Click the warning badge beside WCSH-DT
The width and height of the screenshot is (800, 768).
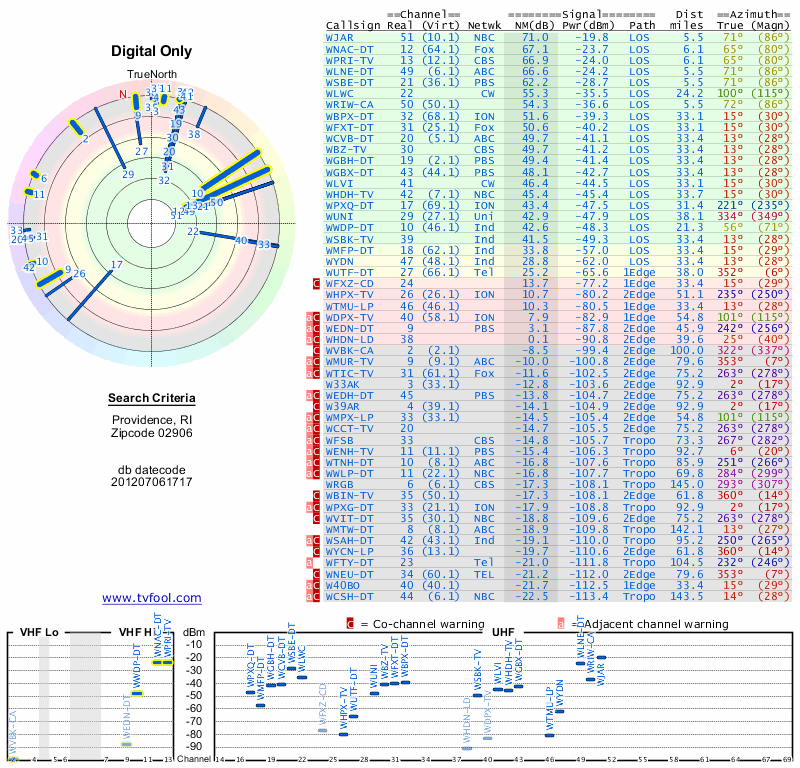point(313,597)
